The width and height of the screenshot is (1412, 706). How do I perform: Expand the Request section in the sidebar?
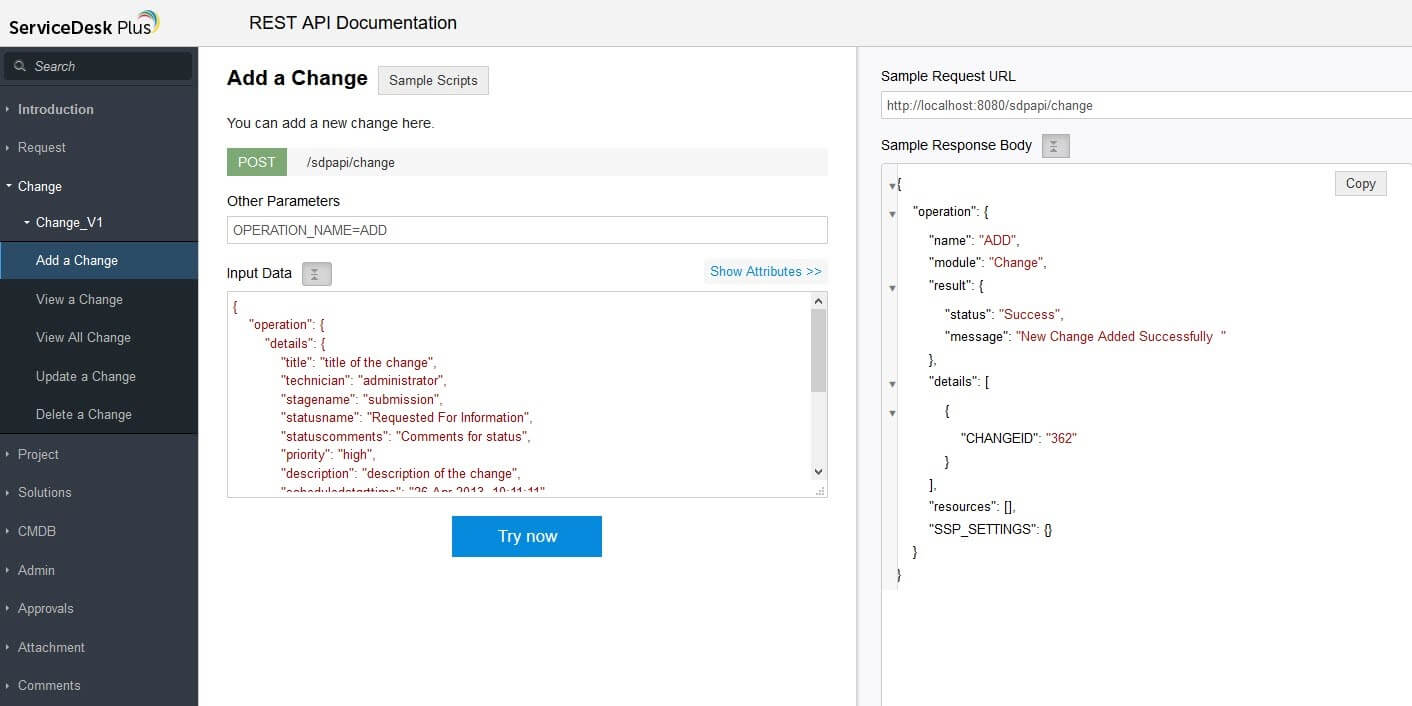point(7,148)
